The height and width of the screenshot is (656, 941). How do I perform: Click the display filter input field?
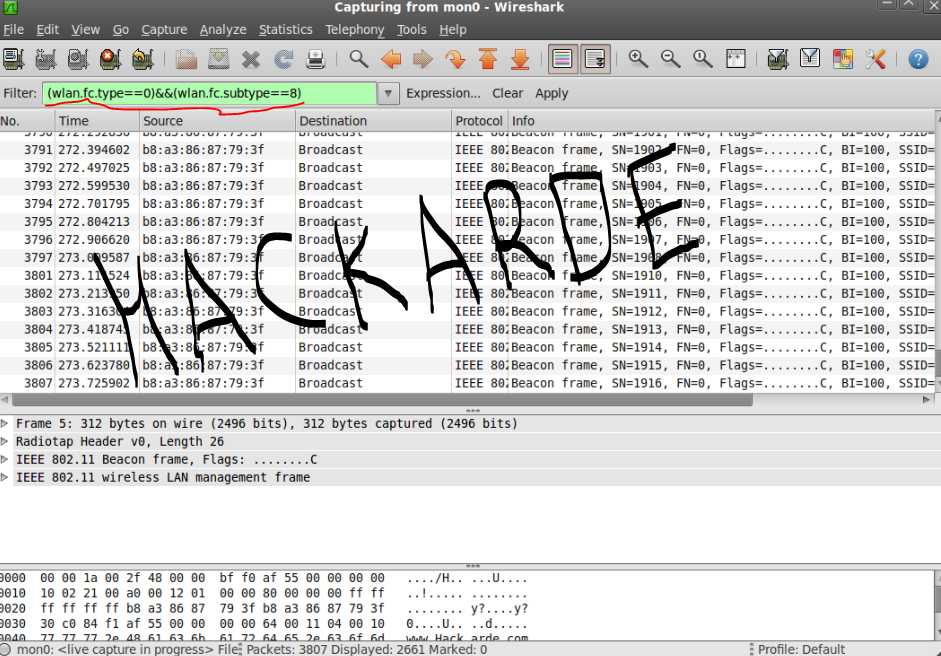pyautogui.click(x=209, y=93)
